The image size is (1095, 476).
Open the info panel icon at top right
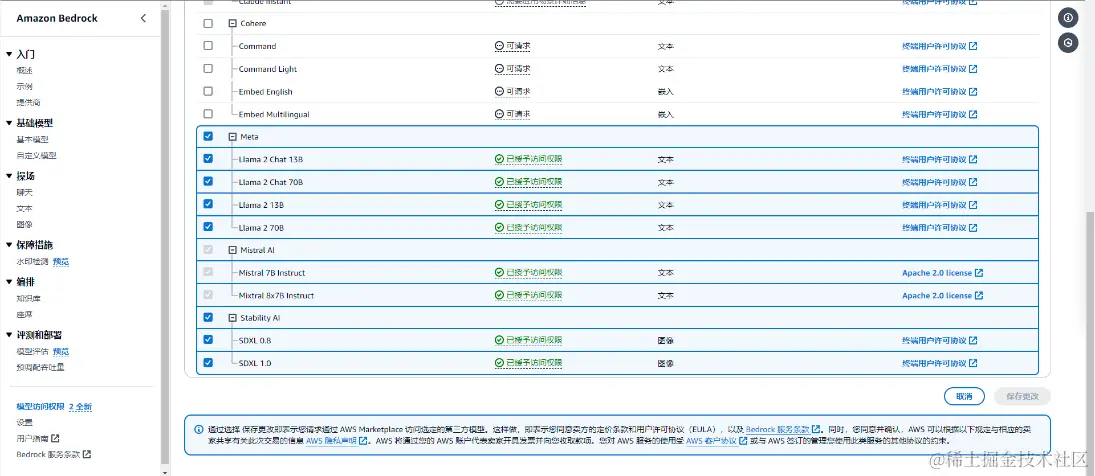[x=1068, y=18]
